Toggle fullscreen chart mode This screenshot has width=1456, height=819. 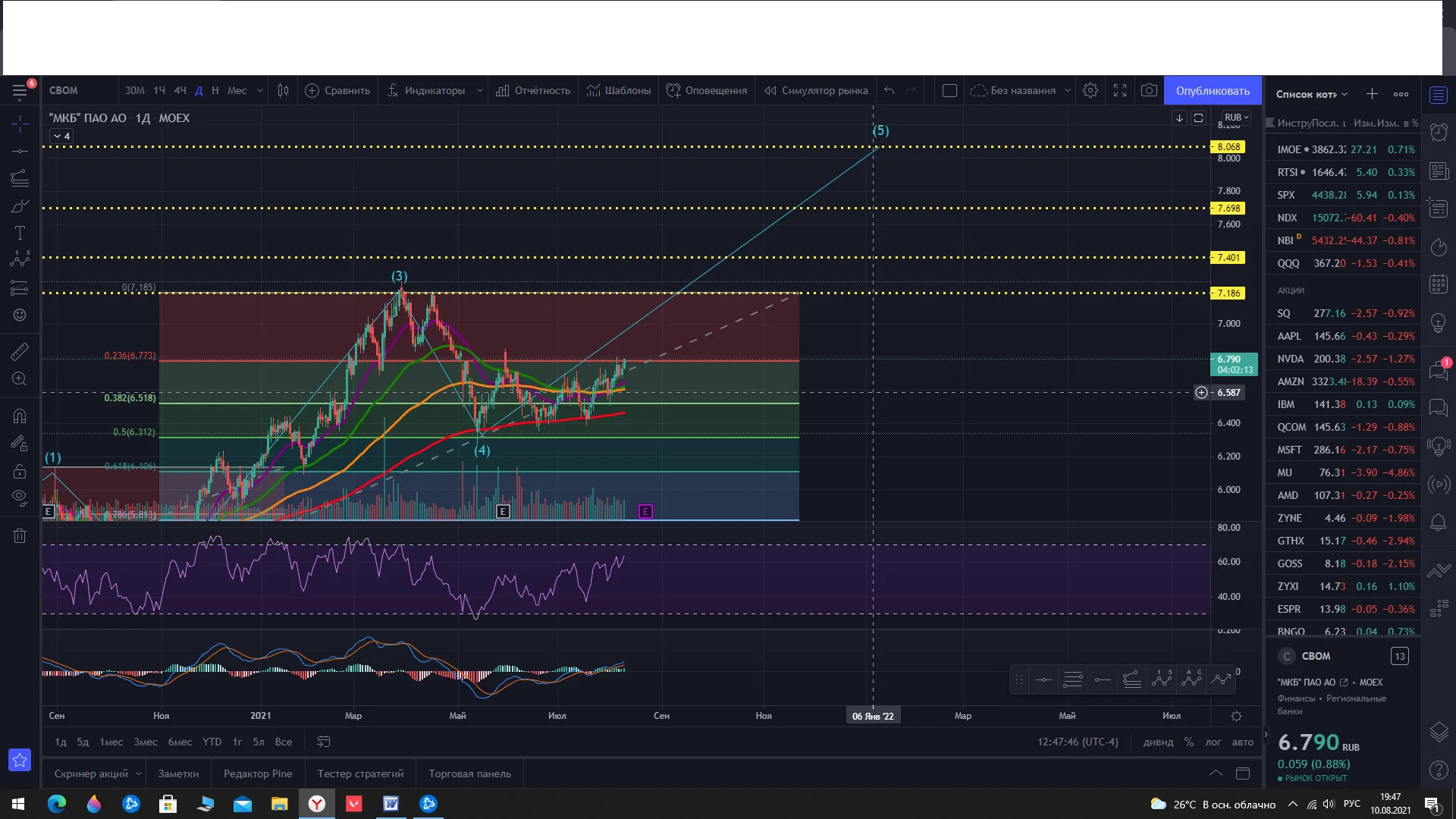1120,90
